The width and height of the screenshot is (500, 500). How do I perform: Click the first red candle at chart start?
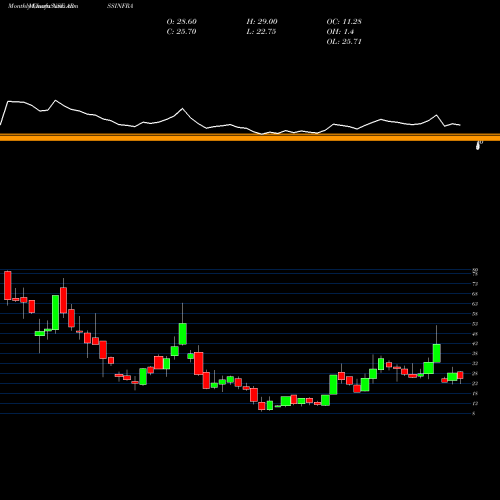click(x=8, y=285)
